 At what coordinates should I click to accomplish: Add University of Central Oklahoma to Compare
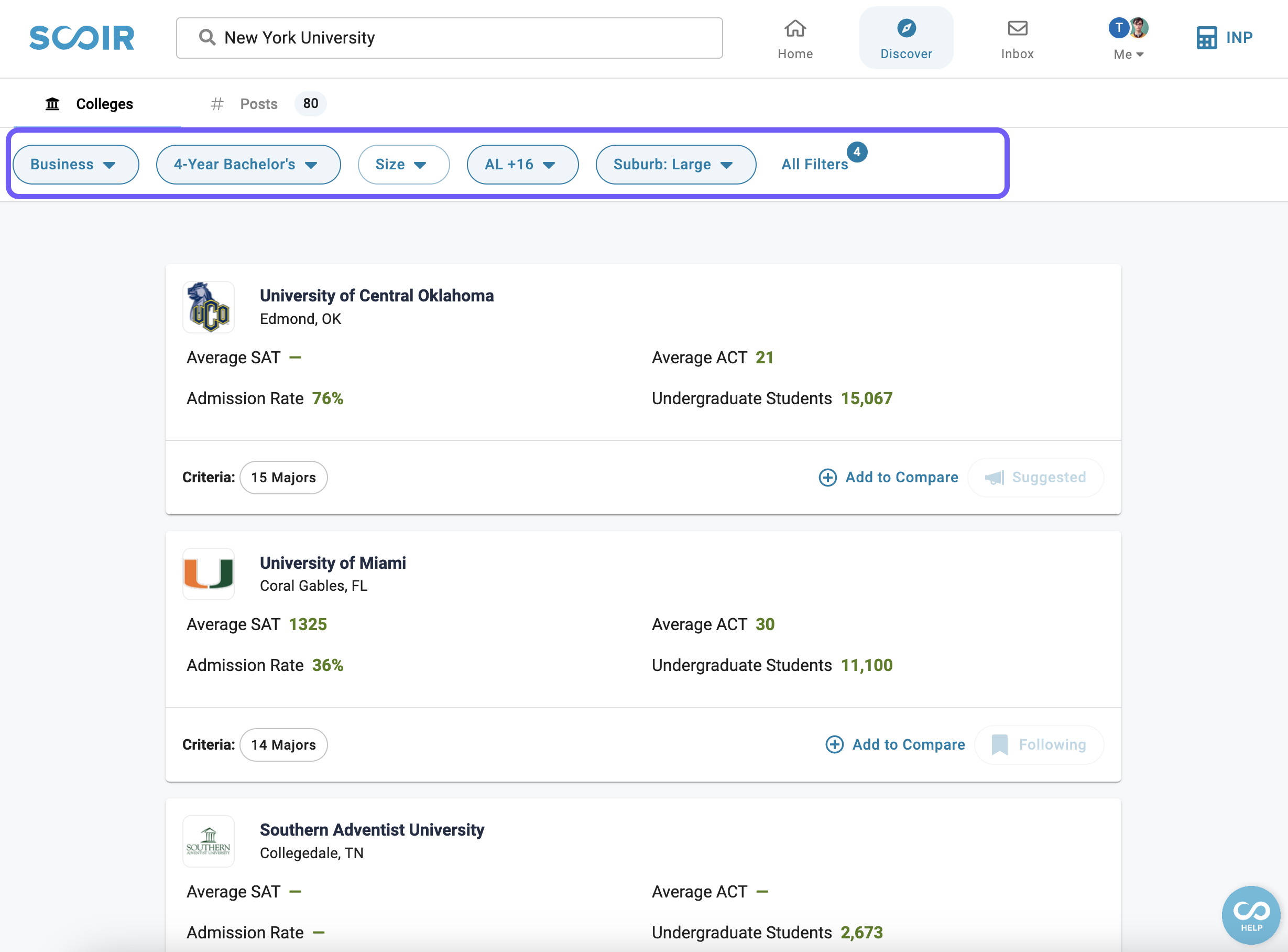tap(888, 477)
